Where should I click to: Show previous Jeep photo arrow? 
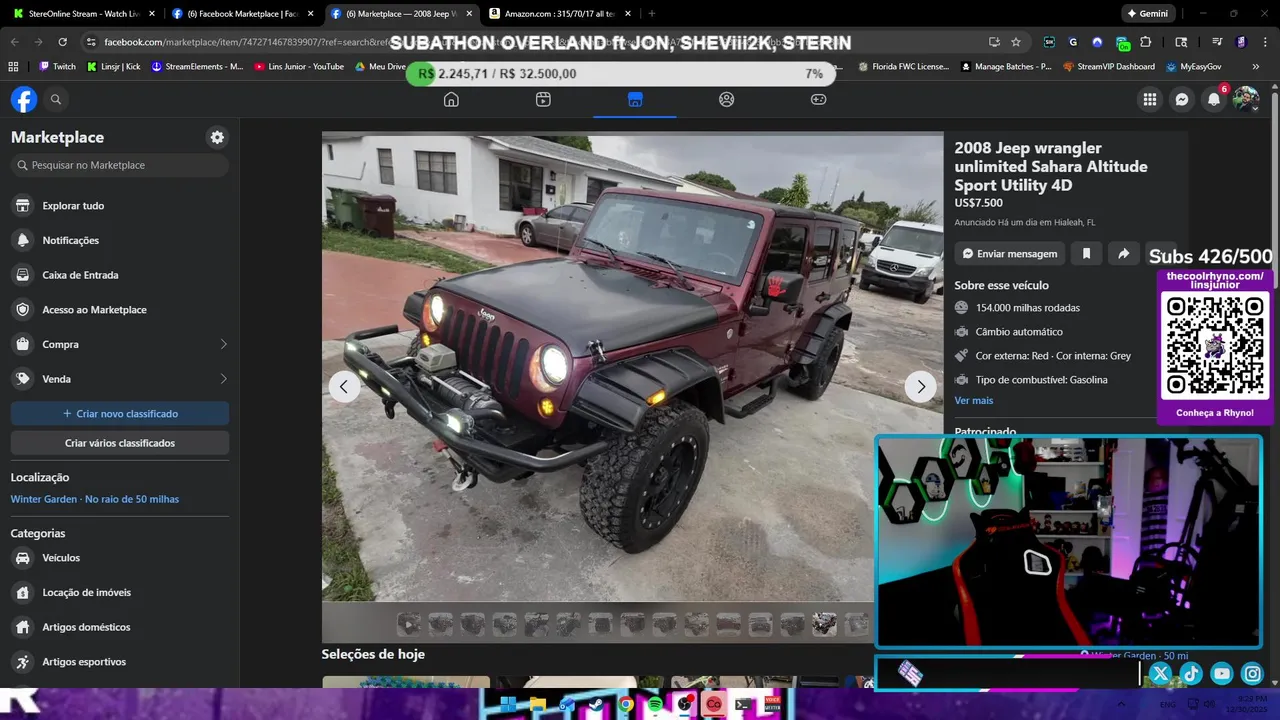point(344,386)
